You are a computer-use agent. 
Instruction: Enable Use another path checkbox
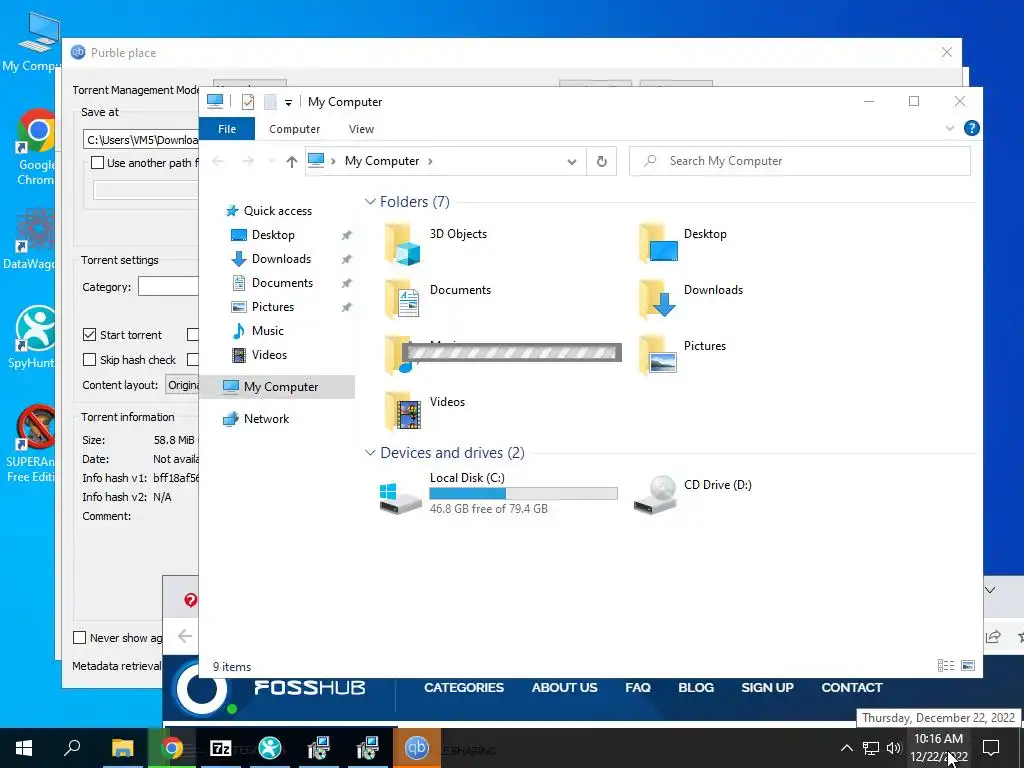click(97, 163)
